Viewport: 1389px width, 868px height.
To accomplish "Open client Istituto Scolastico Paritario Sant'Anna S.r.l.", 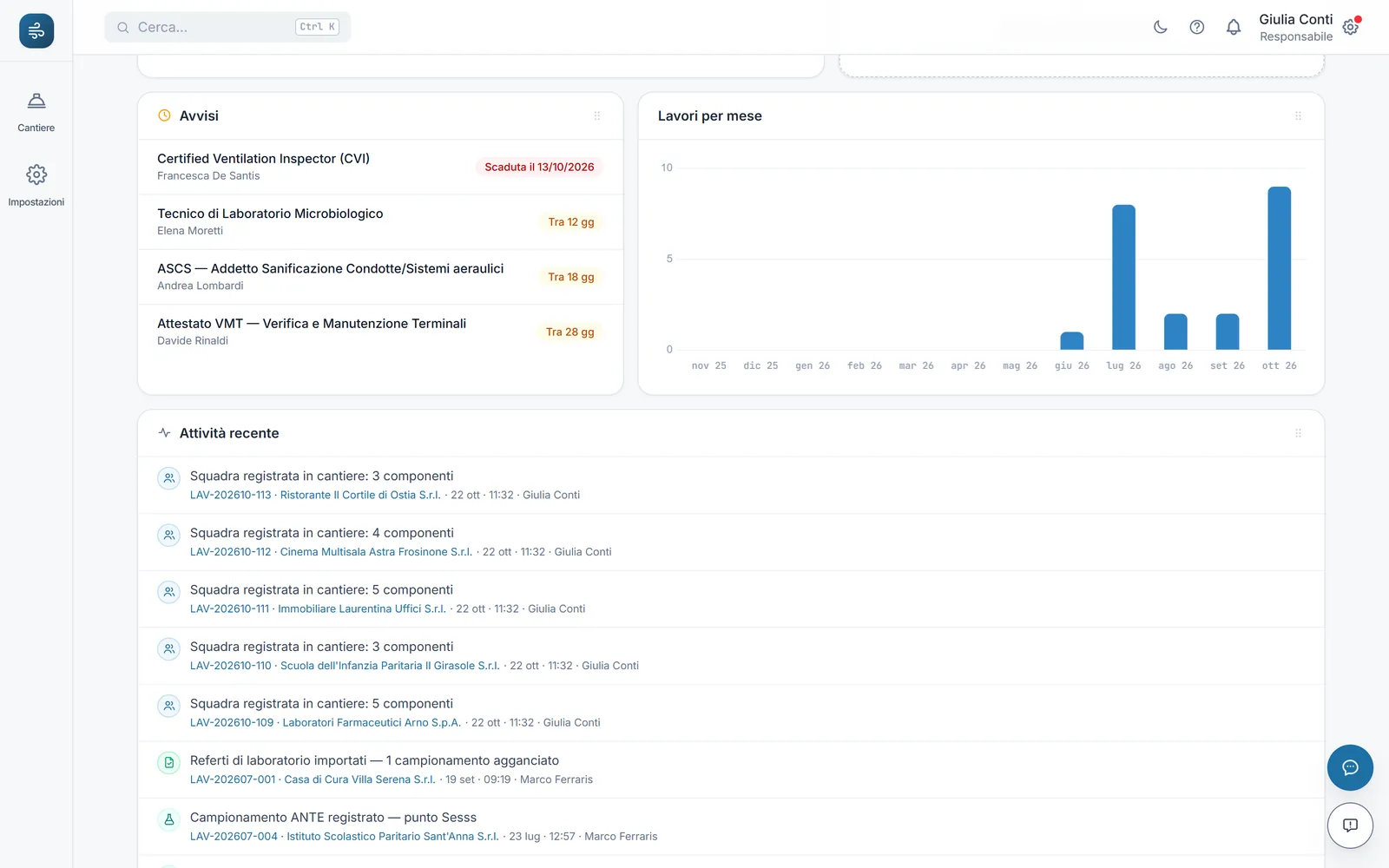I will point(393,837).
